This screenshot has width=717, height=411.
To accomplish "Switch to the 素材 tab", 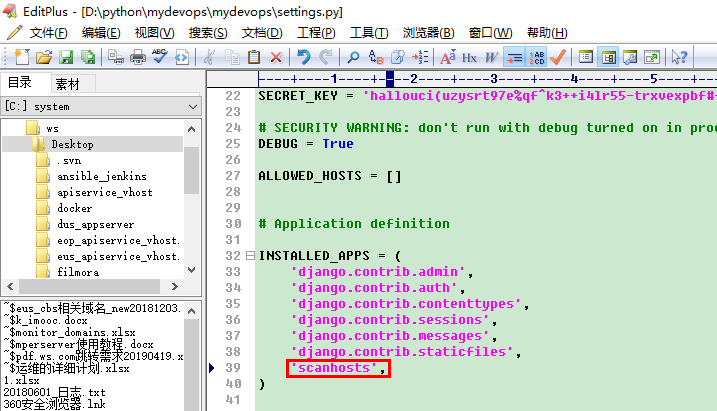I will tap(67, 84).
